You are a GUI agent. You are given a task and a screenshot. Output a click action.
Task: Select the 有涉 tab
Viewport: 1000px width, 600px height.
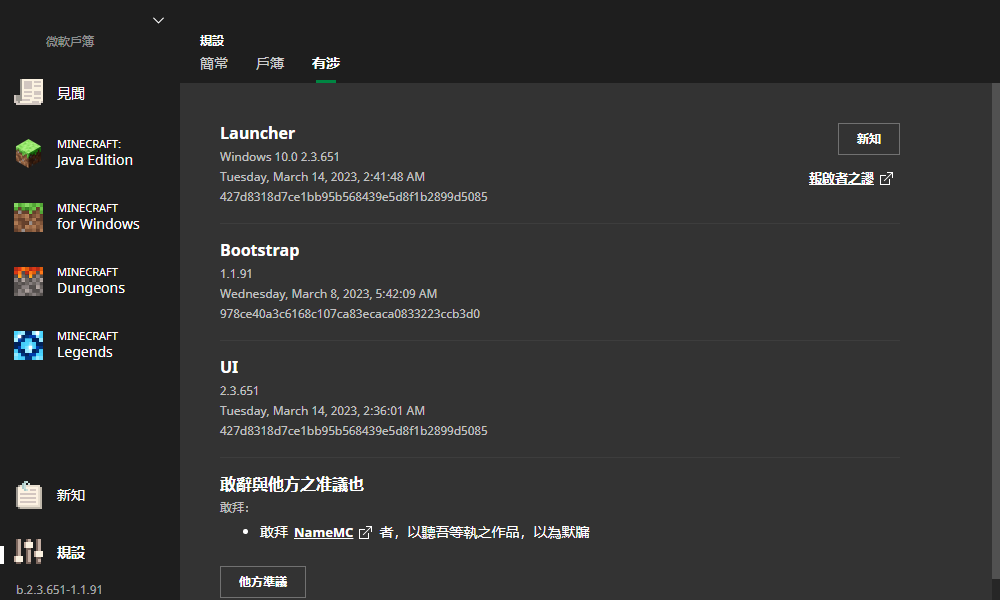[326, 63]
